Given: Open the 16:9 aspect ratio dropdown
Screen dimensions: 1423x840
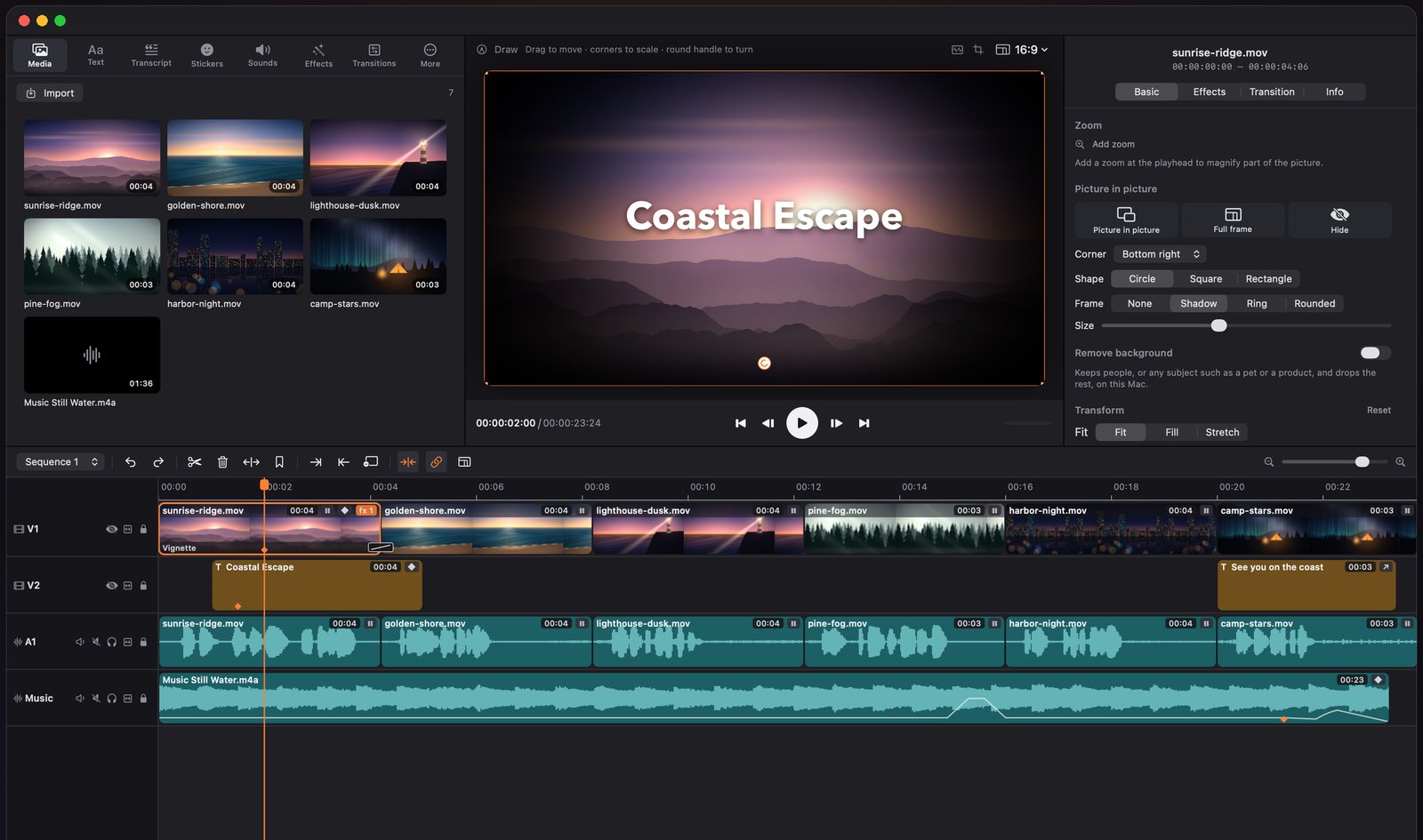Looking at the screenshot, I should coord(1022,50).
